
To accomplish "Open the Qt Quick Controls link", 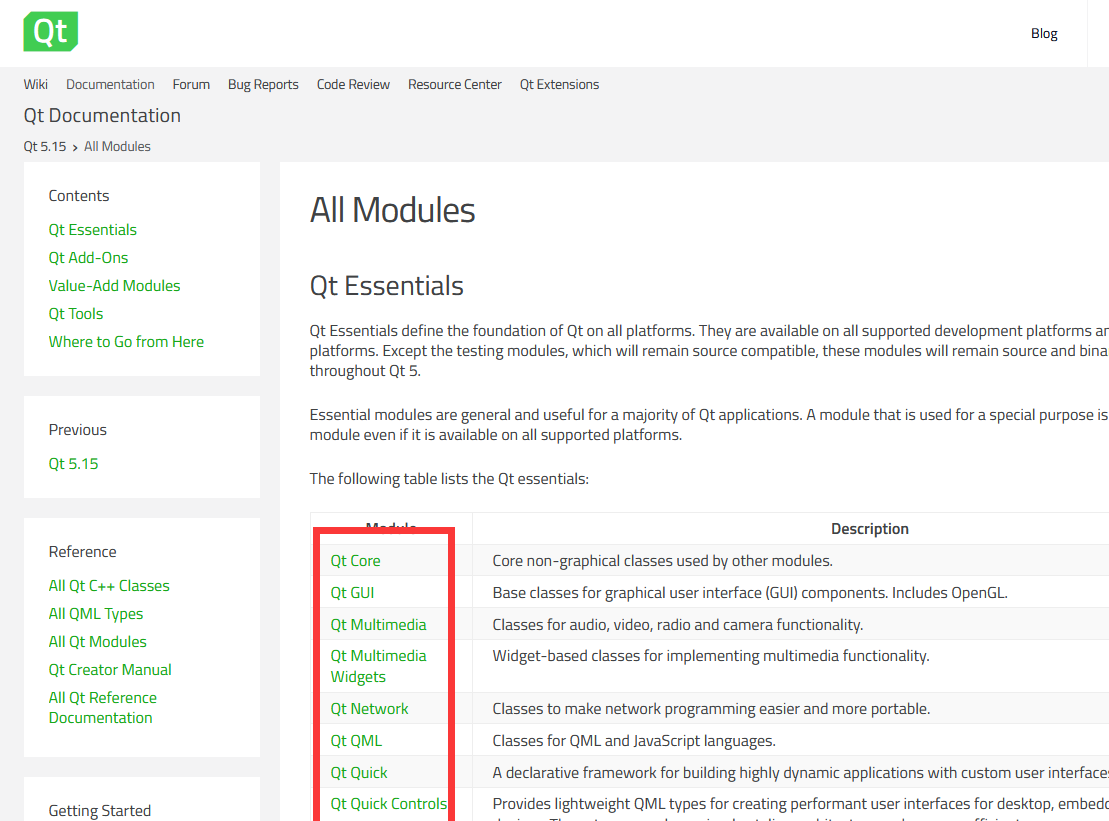I will 388,804.
